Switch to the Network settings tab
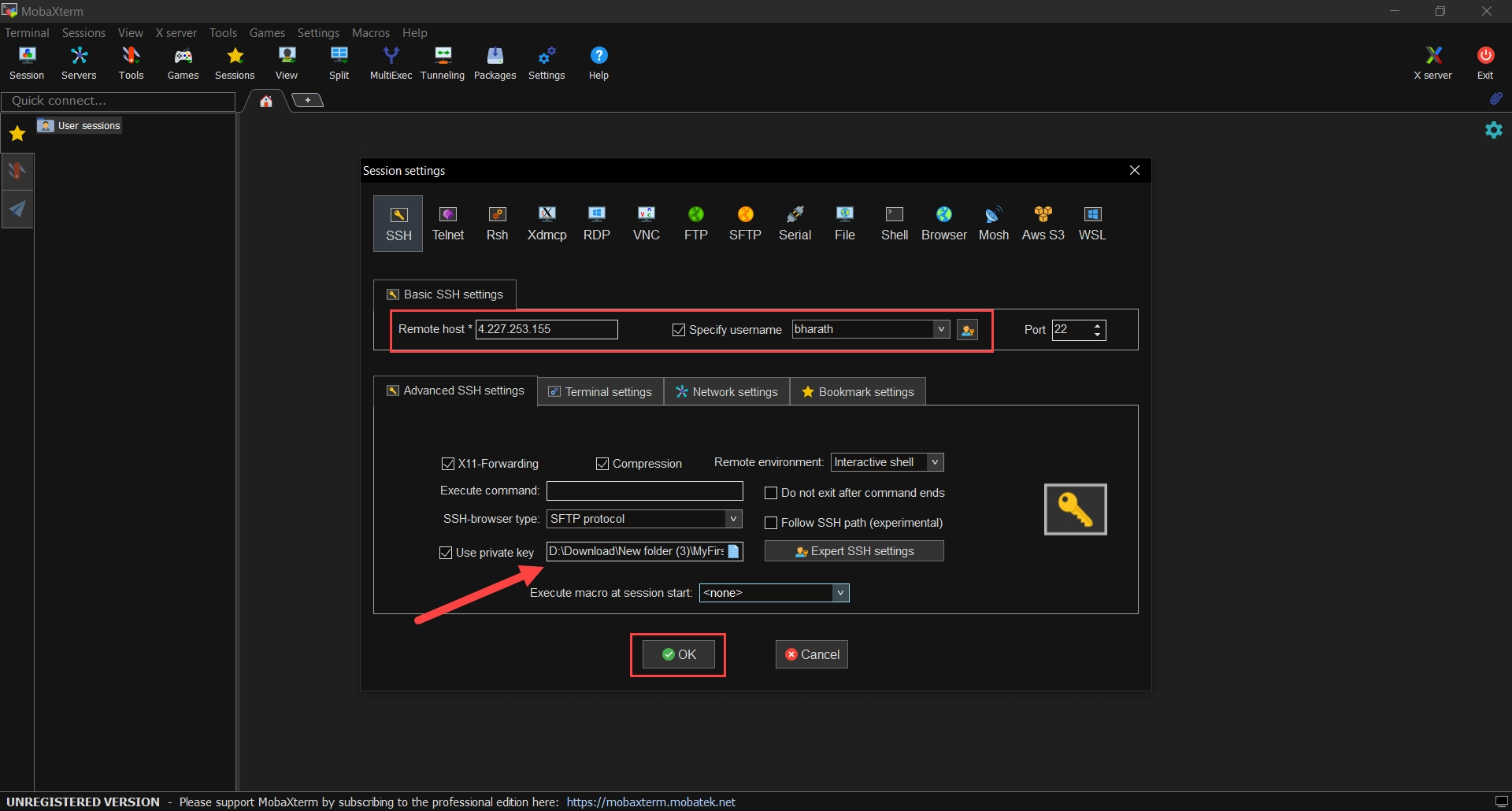Viewport: 1512px width, 811px height. (x=727, y=392)
